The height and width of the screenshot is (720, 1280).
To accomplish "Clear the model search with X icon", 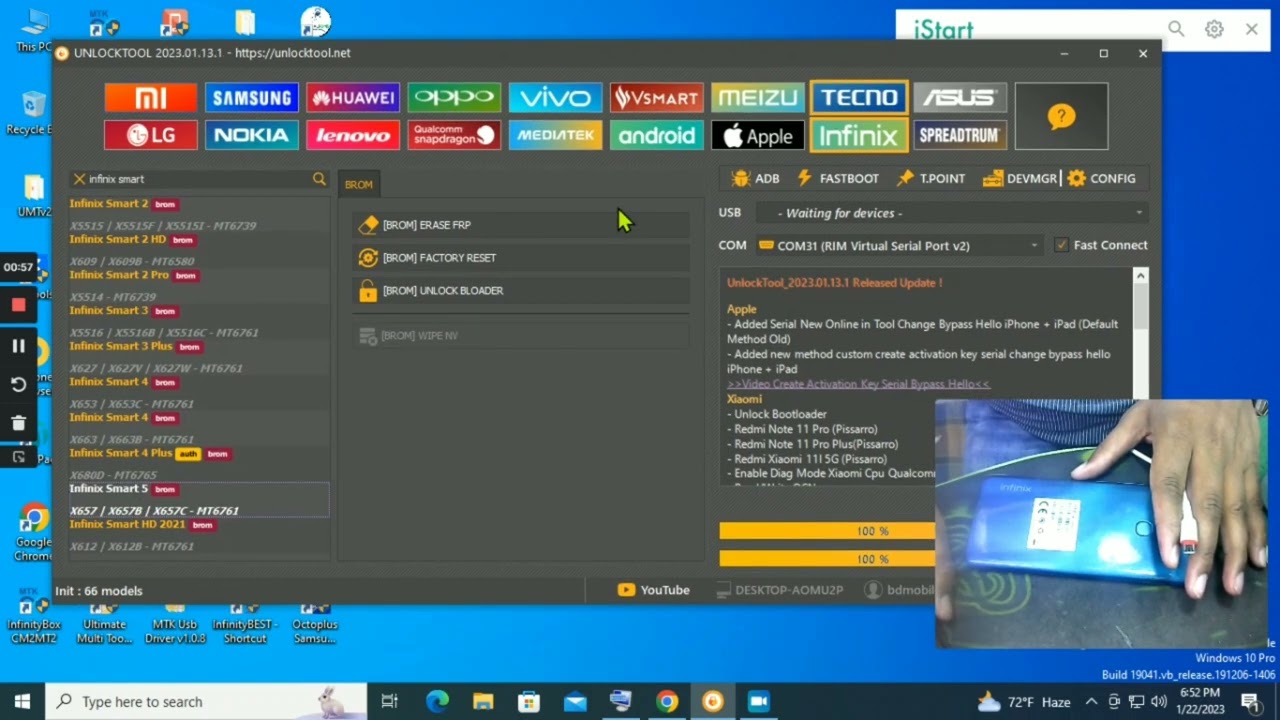I will coord(79,179).
